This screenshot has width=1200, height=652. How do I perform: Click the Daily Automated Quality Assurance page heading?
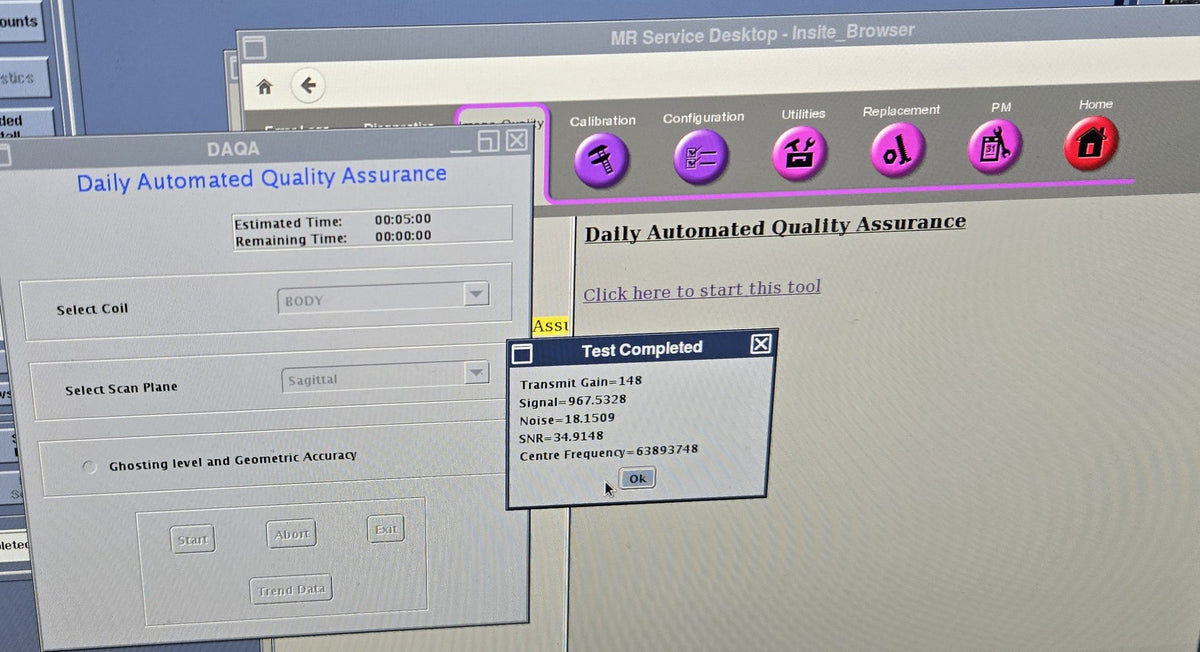tap(775, 227)
